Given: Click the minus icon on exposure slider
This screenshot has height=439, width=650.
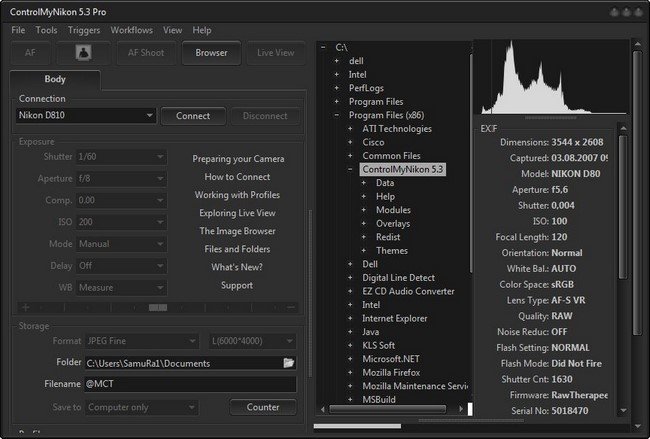Looking at the screenshot, I should tap(291, 308).
